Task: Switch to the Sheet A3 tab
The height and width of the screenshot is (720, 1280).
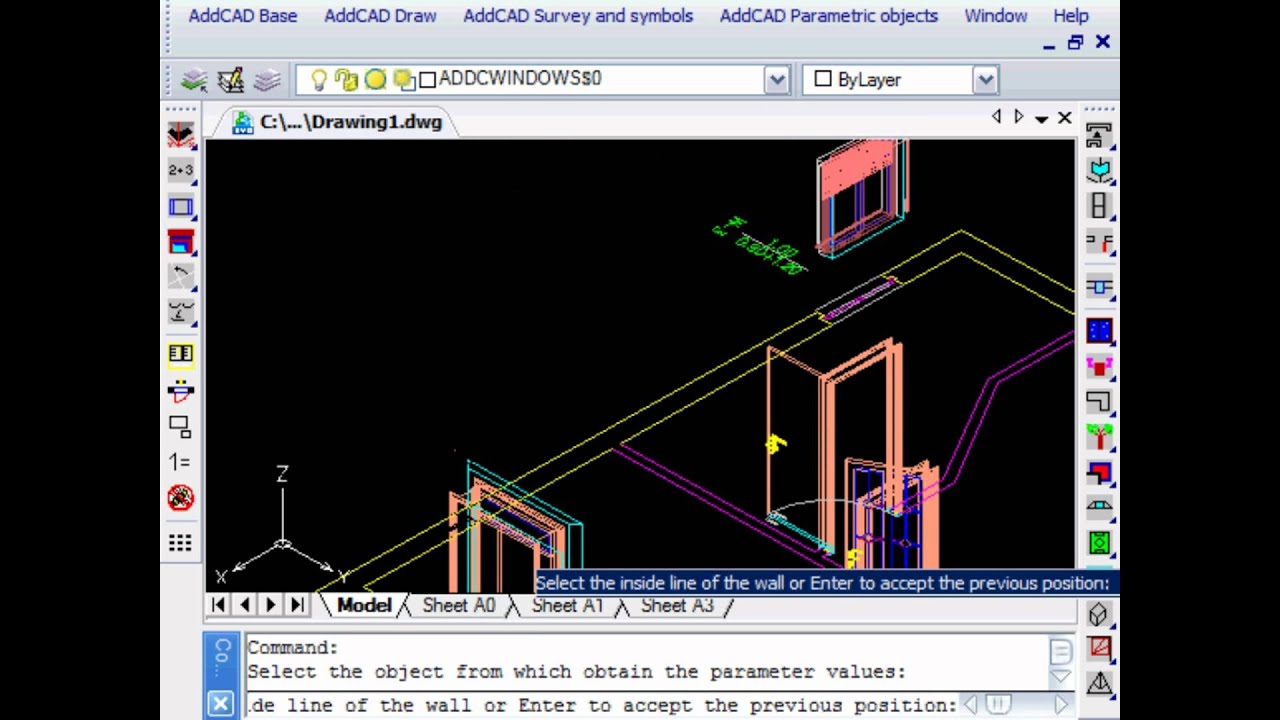Action: click(677, 605)
